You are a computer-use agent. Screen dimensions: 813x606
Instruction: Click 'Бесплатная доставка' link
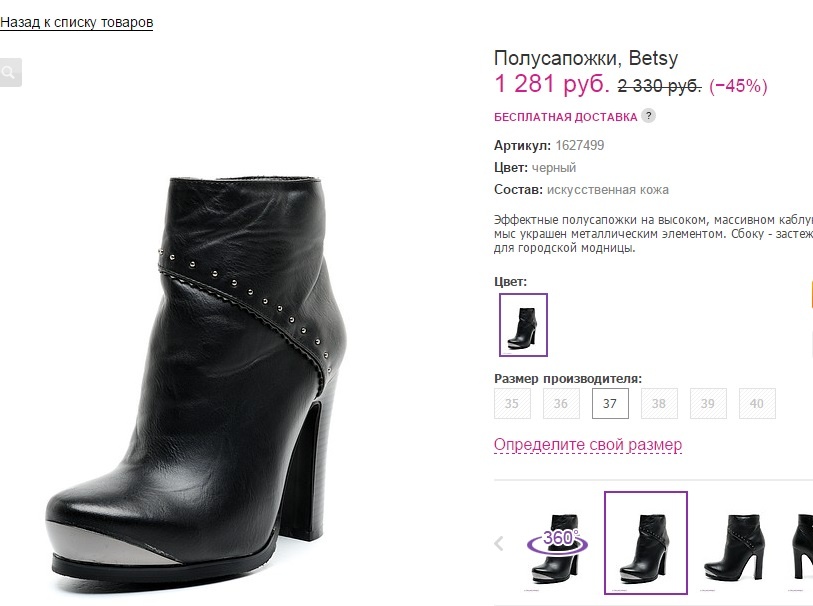point(565,117)
